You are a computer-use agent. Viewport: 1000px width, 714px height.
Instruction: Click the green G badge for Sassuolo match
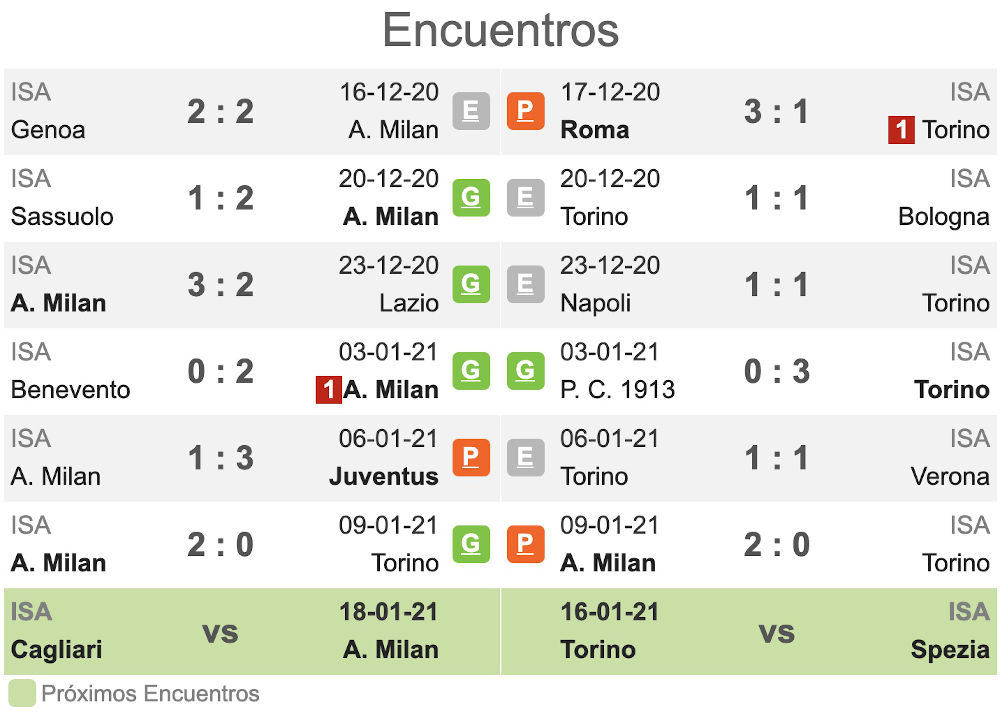click(x=471, y=198)
